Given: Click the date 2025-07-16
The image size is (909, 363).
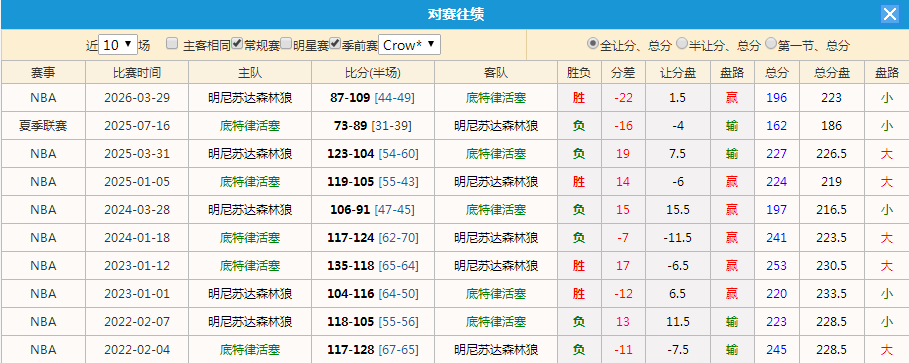Looking at the screenshot, I should pos(137,126).
